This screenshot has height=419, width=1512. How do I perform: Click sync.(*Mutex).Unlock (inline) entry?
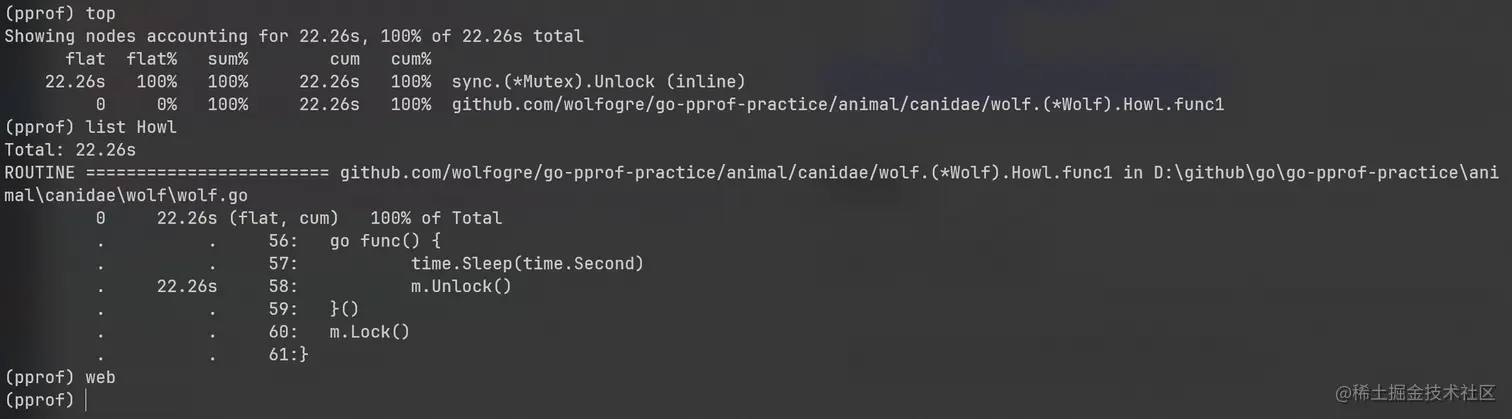click(x=598, y=81)
